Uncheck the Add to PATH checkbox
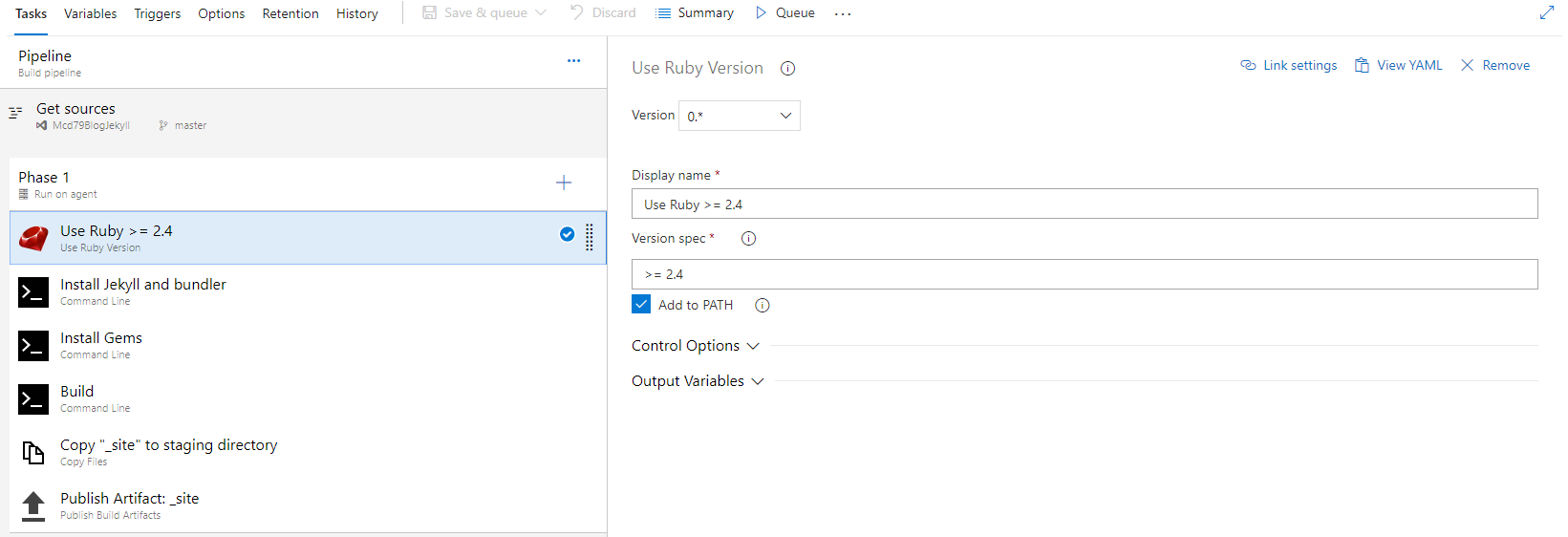Viewport: 1568px width, 537px height. pyautogui.click(x=641, y=305)
